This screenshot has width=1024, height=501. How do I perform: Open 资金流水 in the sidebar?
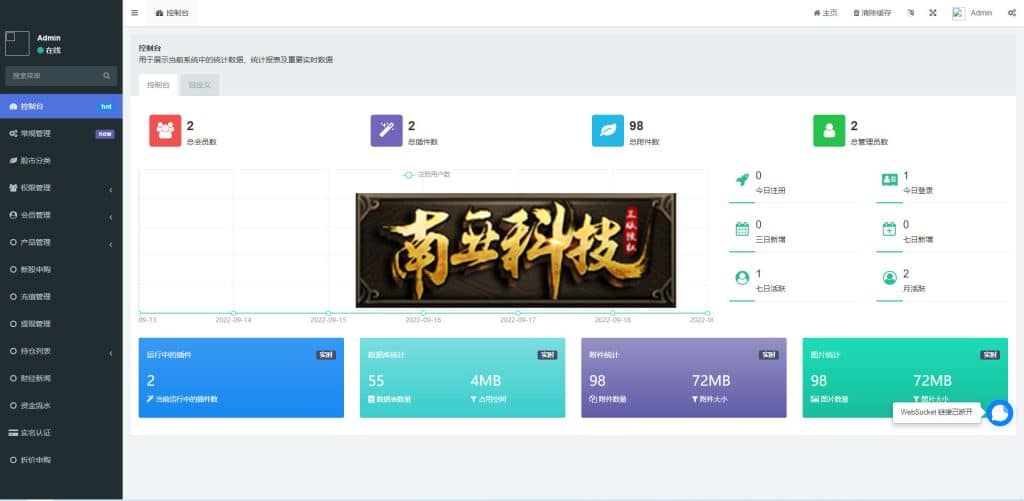(61, 406)
